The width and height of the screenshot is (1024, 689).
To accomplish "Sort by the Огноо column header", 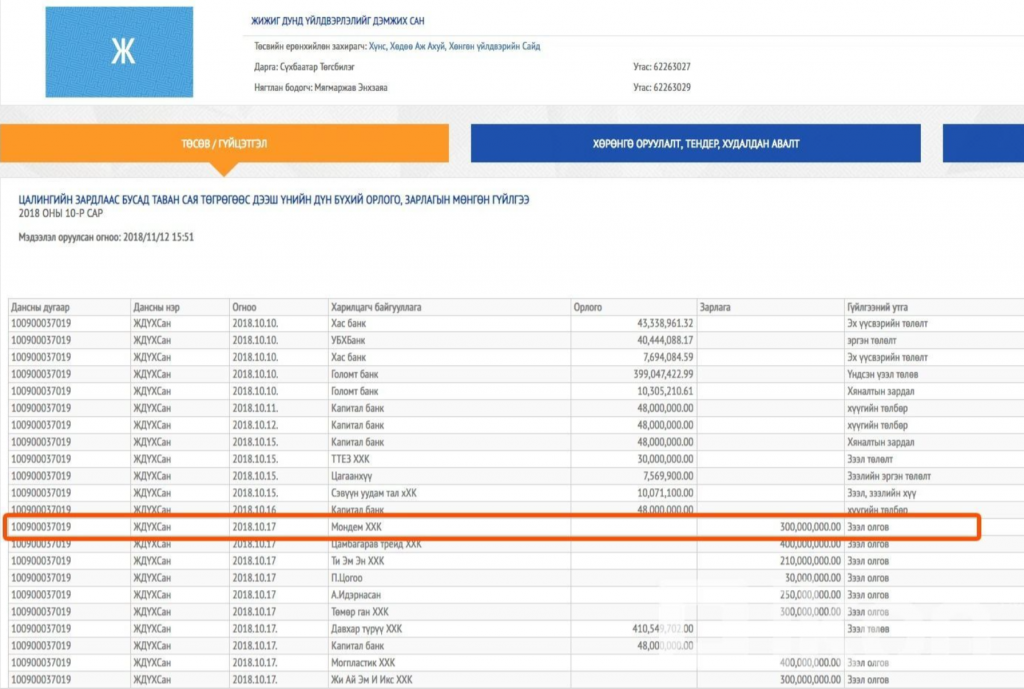I will click(246, 306).
